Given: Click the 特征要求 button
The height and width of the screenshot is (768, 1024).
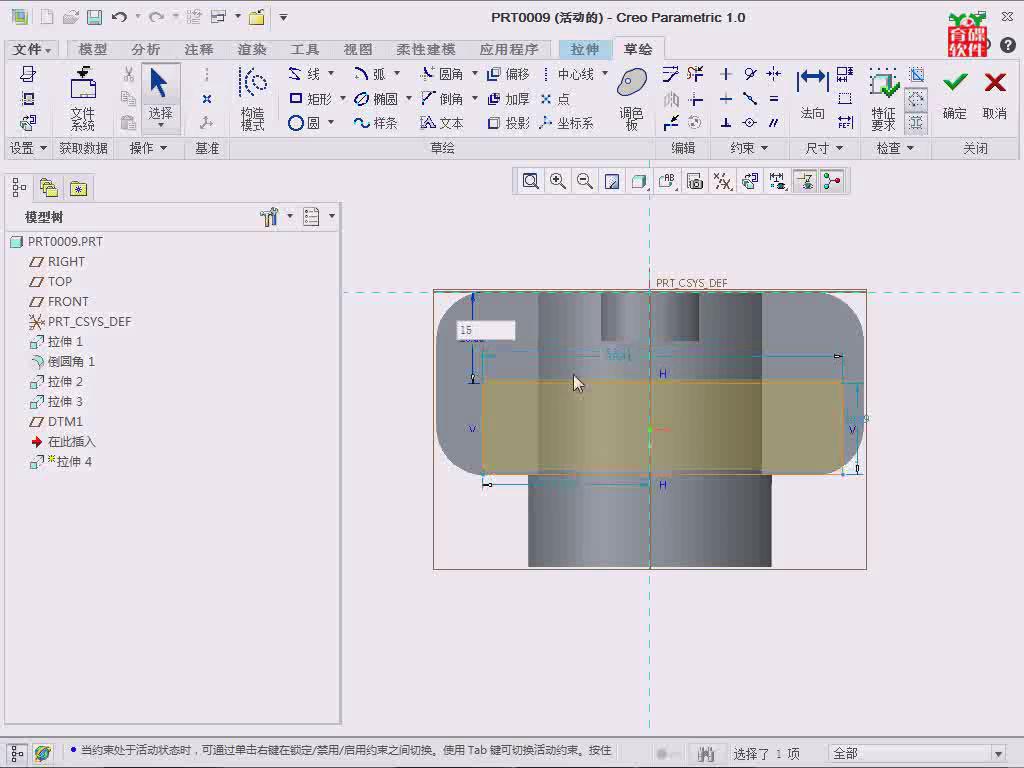Looking at the screenshot, I should [x=884, y=99].
